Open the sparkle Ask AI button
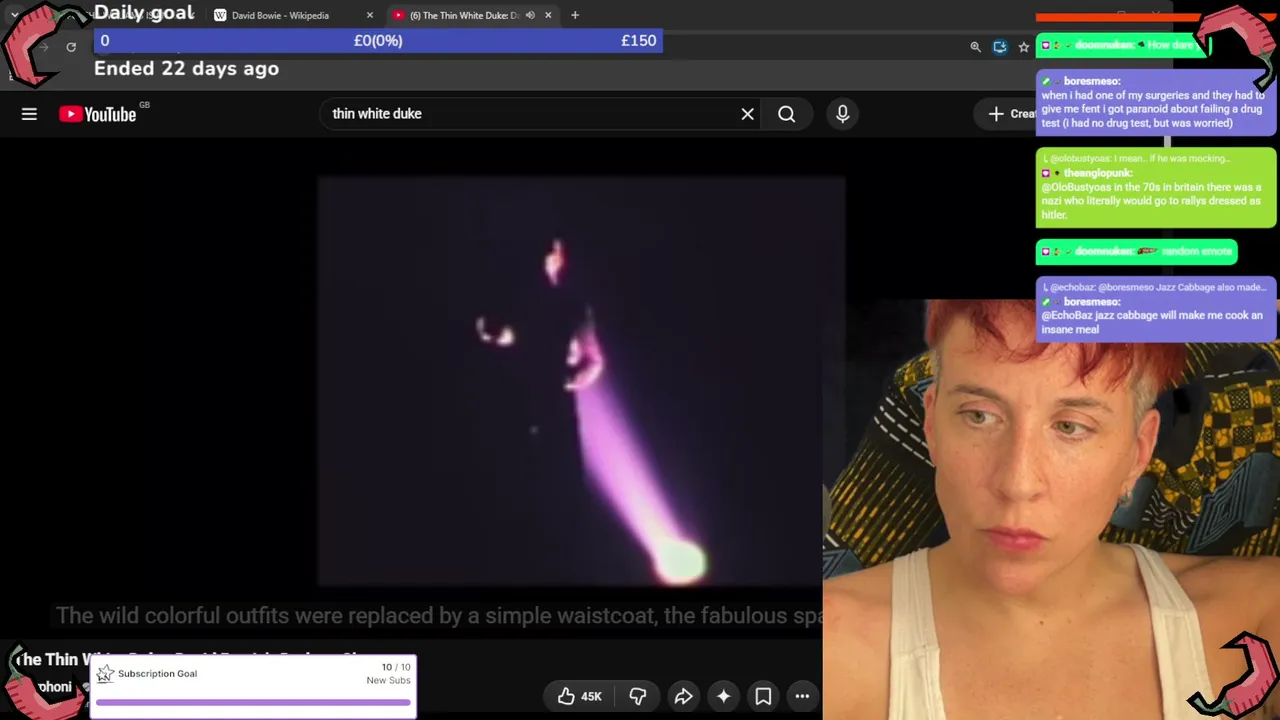Screen dimensions: 1280x720 point(723,696)
